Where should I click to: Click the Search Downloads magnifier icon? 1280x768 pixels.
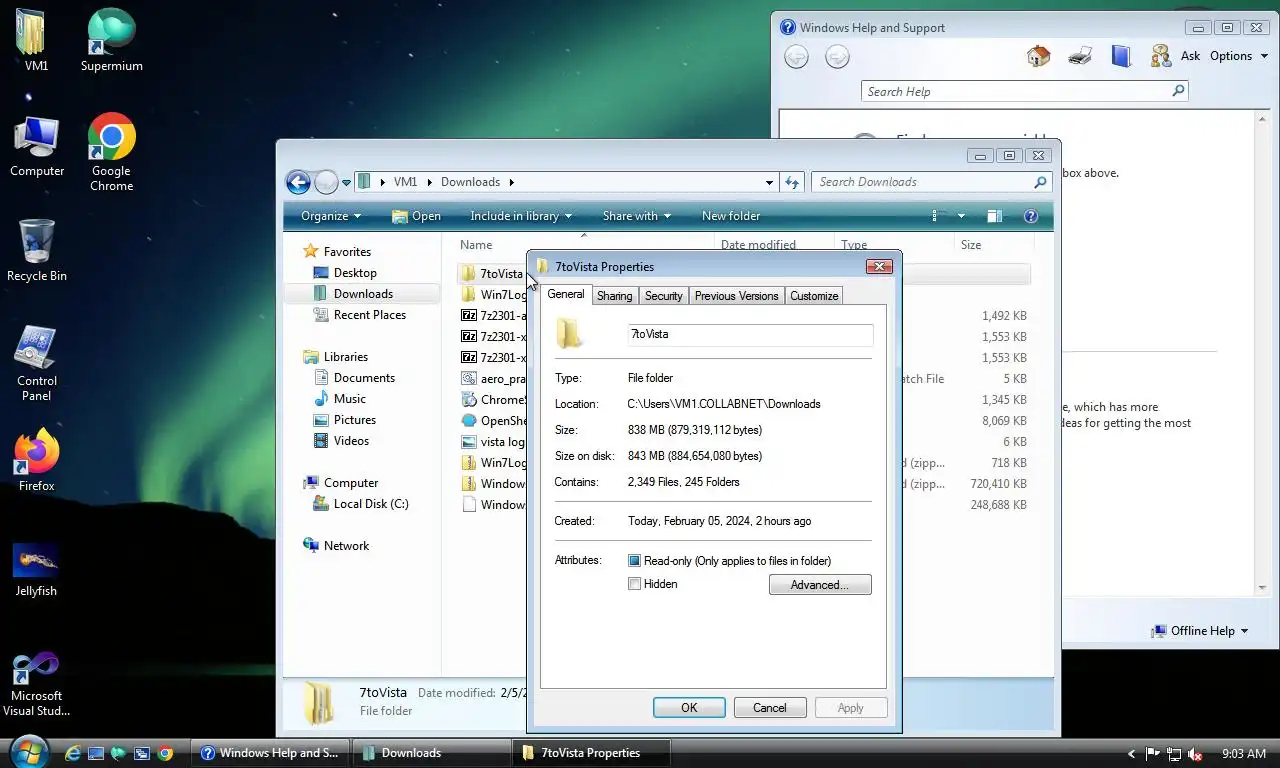pyautogui.click(x=1040, y=182)
